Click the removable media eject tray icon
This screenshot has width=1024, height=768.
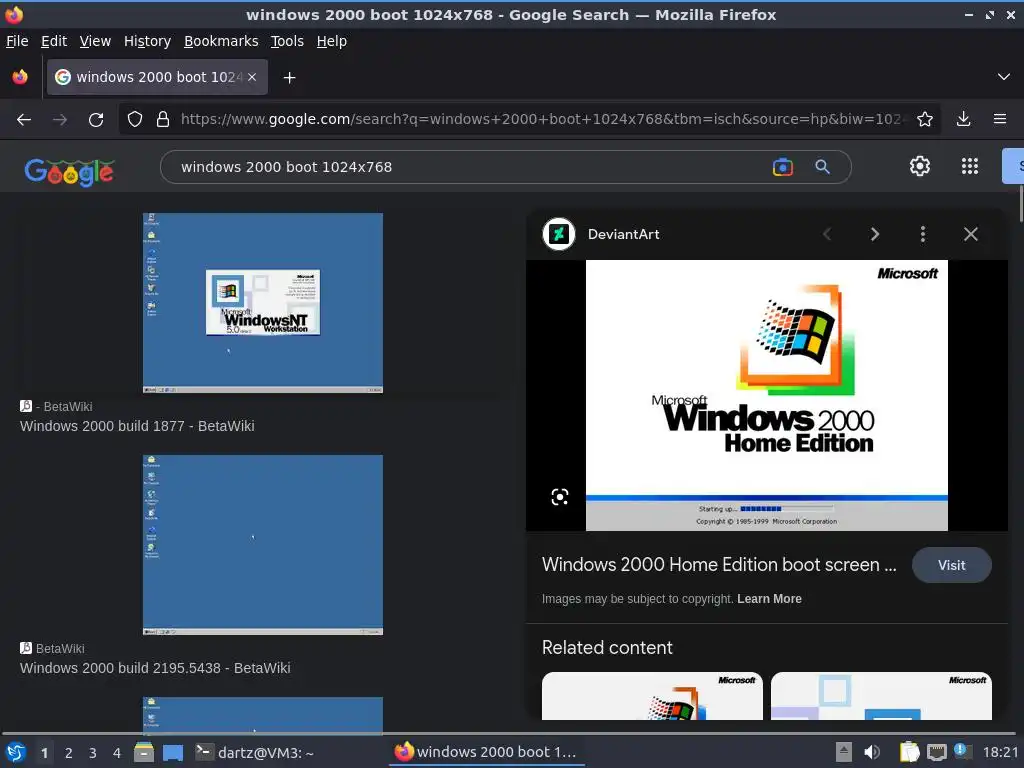pyautogui.click(x=844, y=752)
